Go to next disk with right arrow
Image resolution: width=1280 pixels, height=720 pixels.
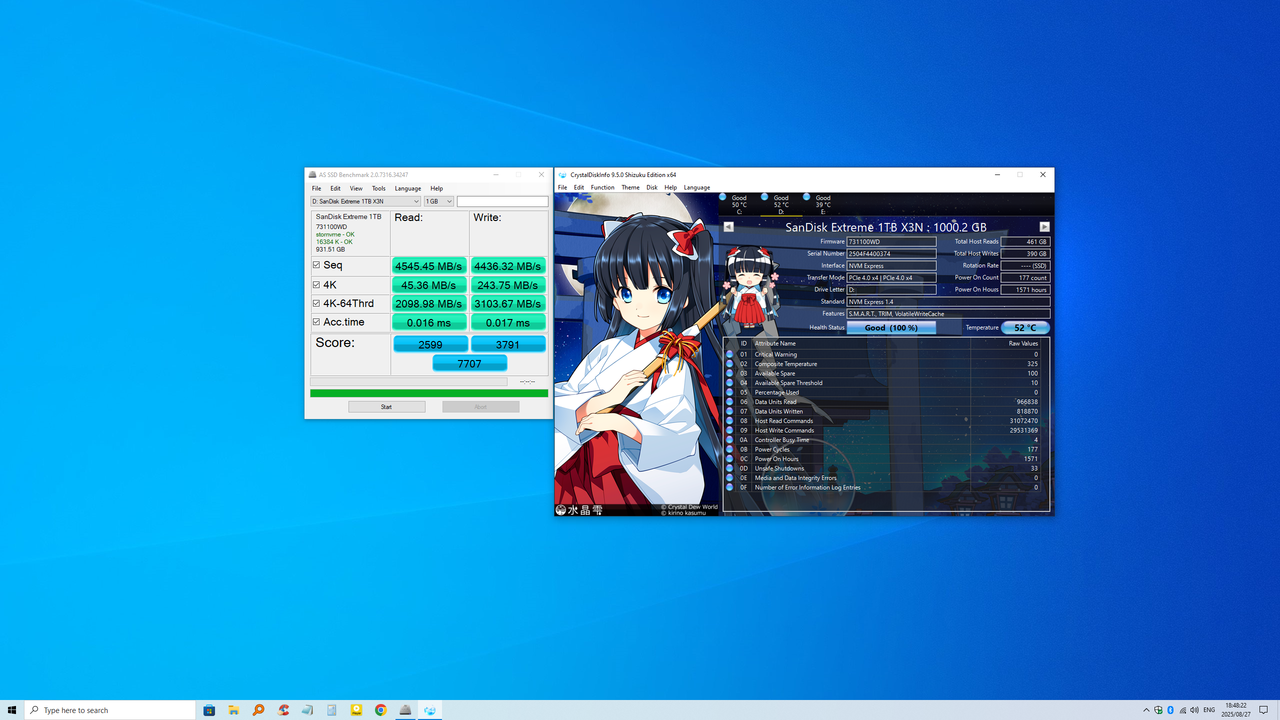1044,227
